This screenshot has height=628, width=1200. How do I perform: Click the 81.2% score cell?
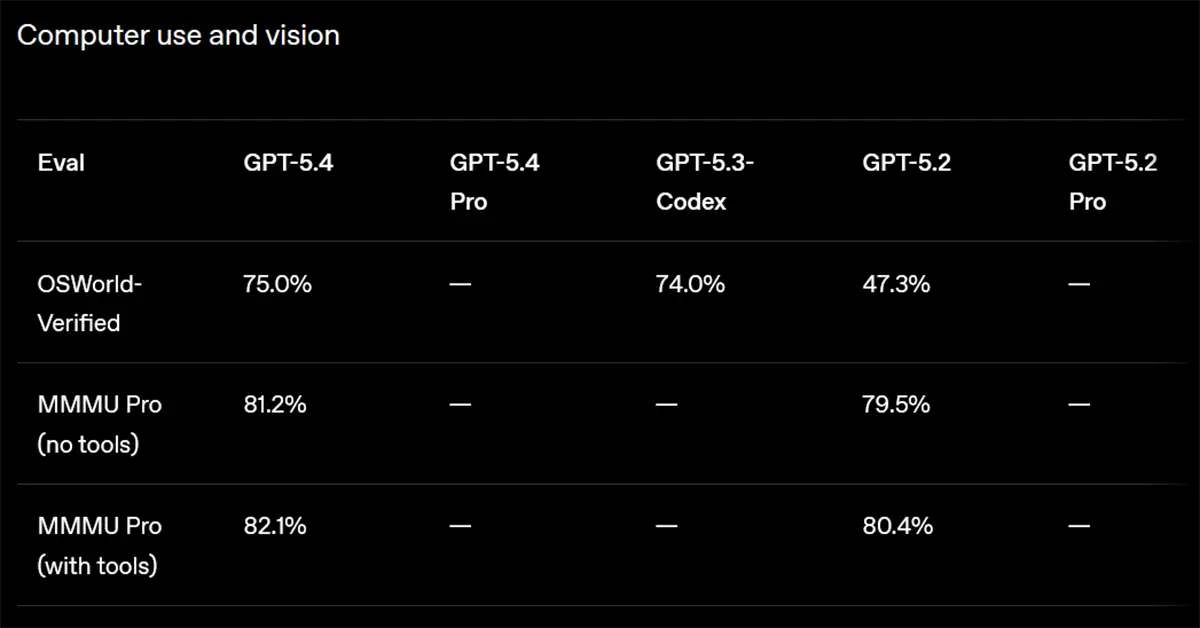coord(275,405)
